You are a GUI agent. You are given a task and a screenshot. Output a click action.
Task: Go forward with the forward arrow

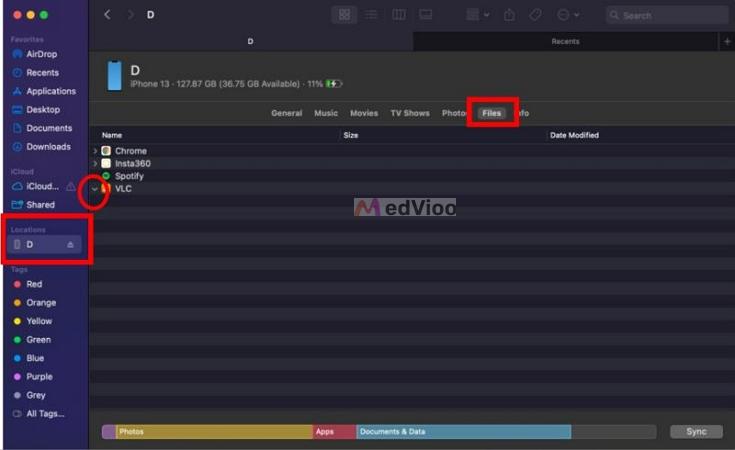click(x=130, y=15)
